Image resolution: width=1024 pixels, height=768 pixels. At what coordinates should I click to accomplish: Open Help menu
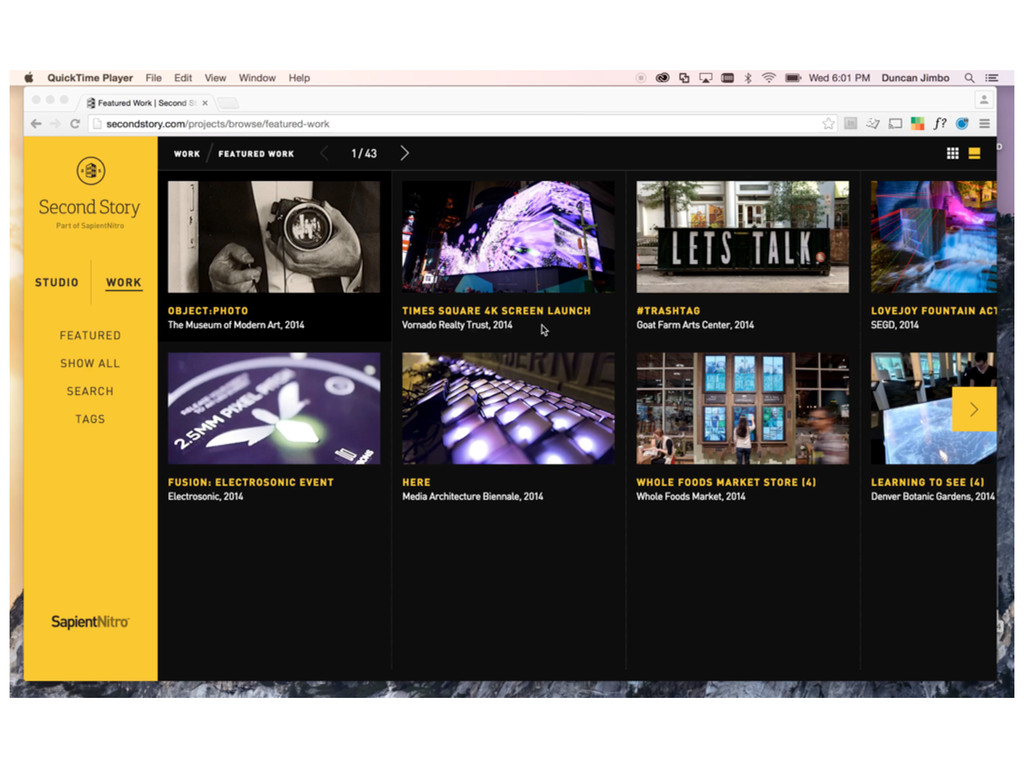(299, 78)
